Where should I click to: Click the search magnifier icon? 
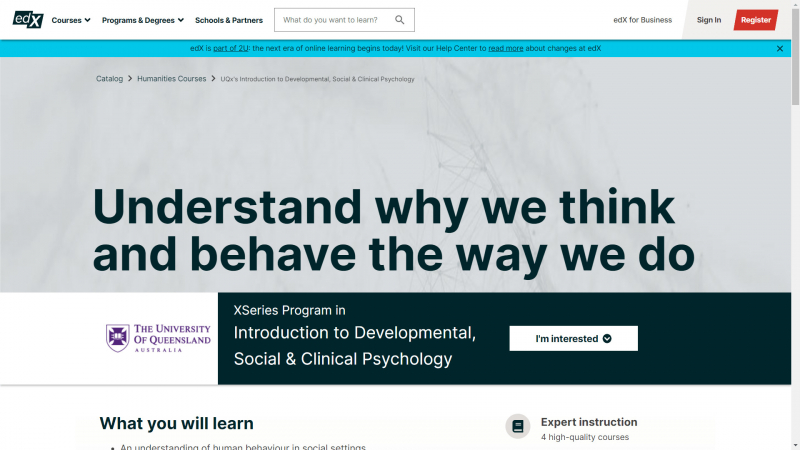click(x=400, y=20)
